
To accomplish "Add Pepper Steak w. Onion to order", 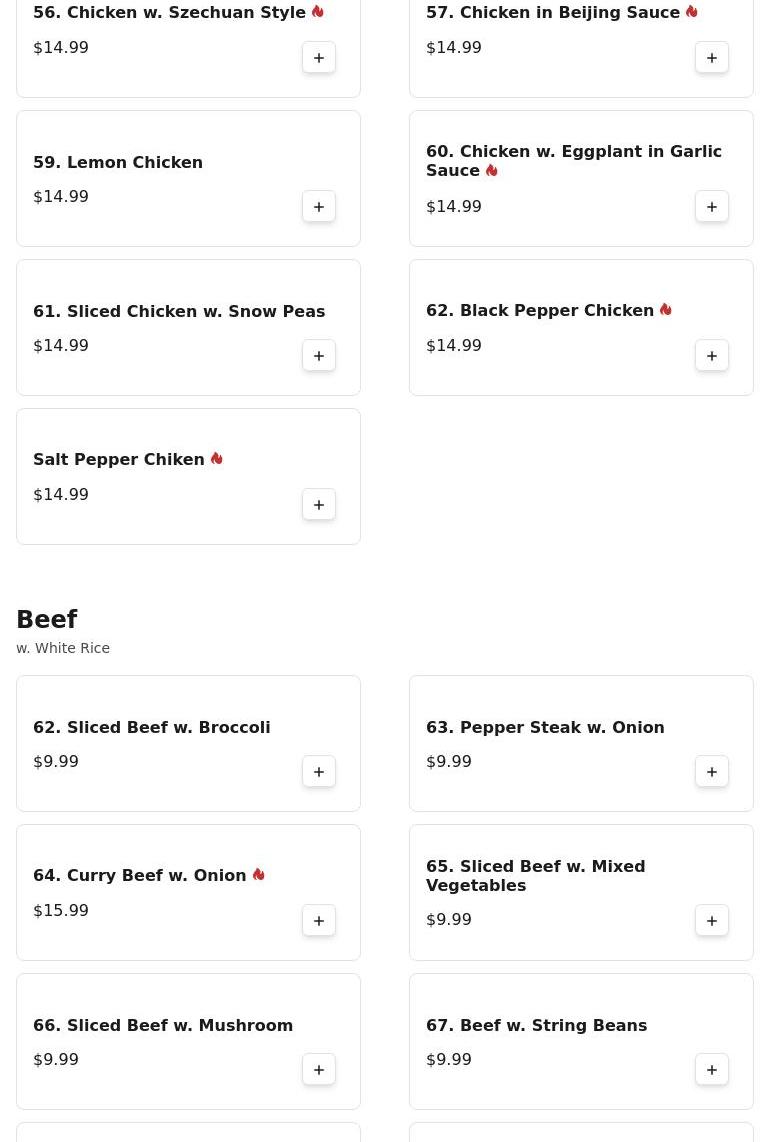I will click(712, 772).
